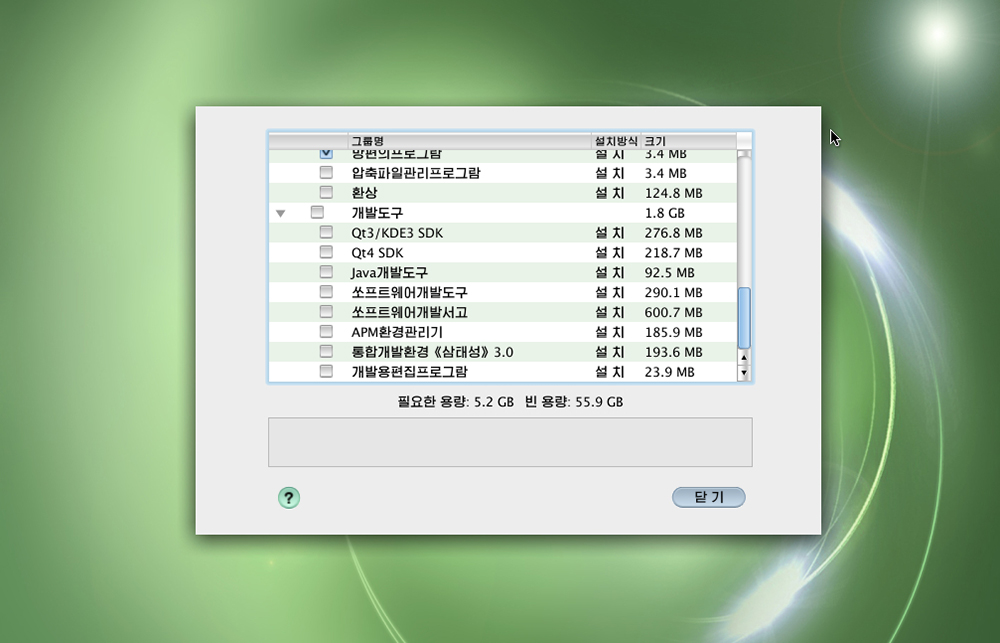
Task: Click the 290.1 MB size value
Action: [x=673, y=292]
